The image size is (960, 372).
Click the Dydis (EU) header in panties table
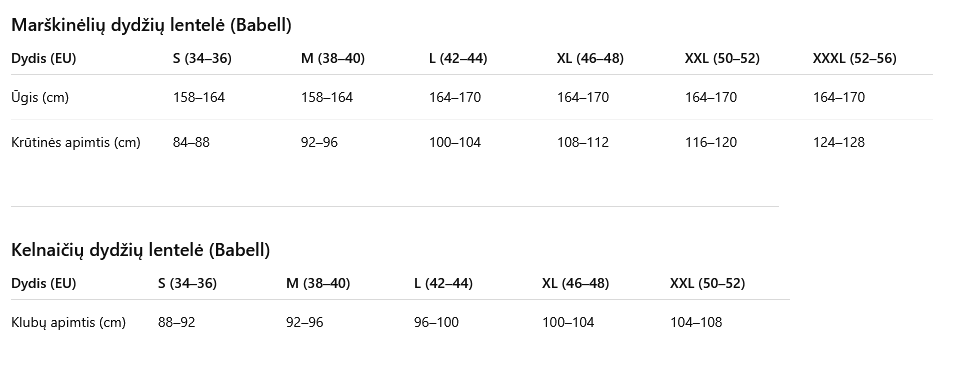pos(43,283)
